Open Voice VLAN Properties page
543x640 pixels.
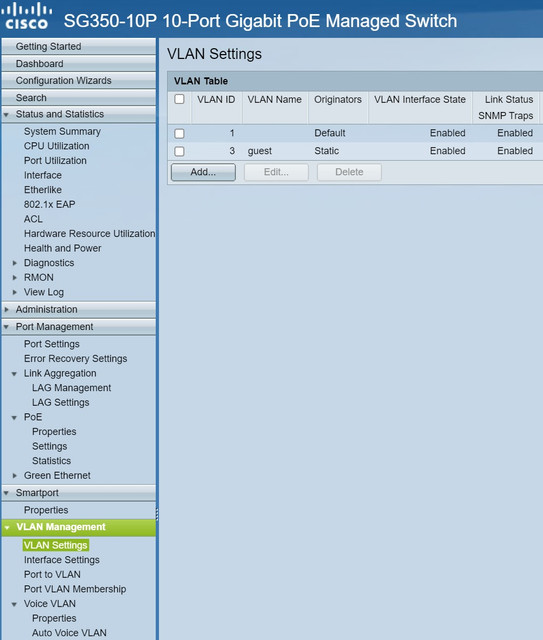54,618
